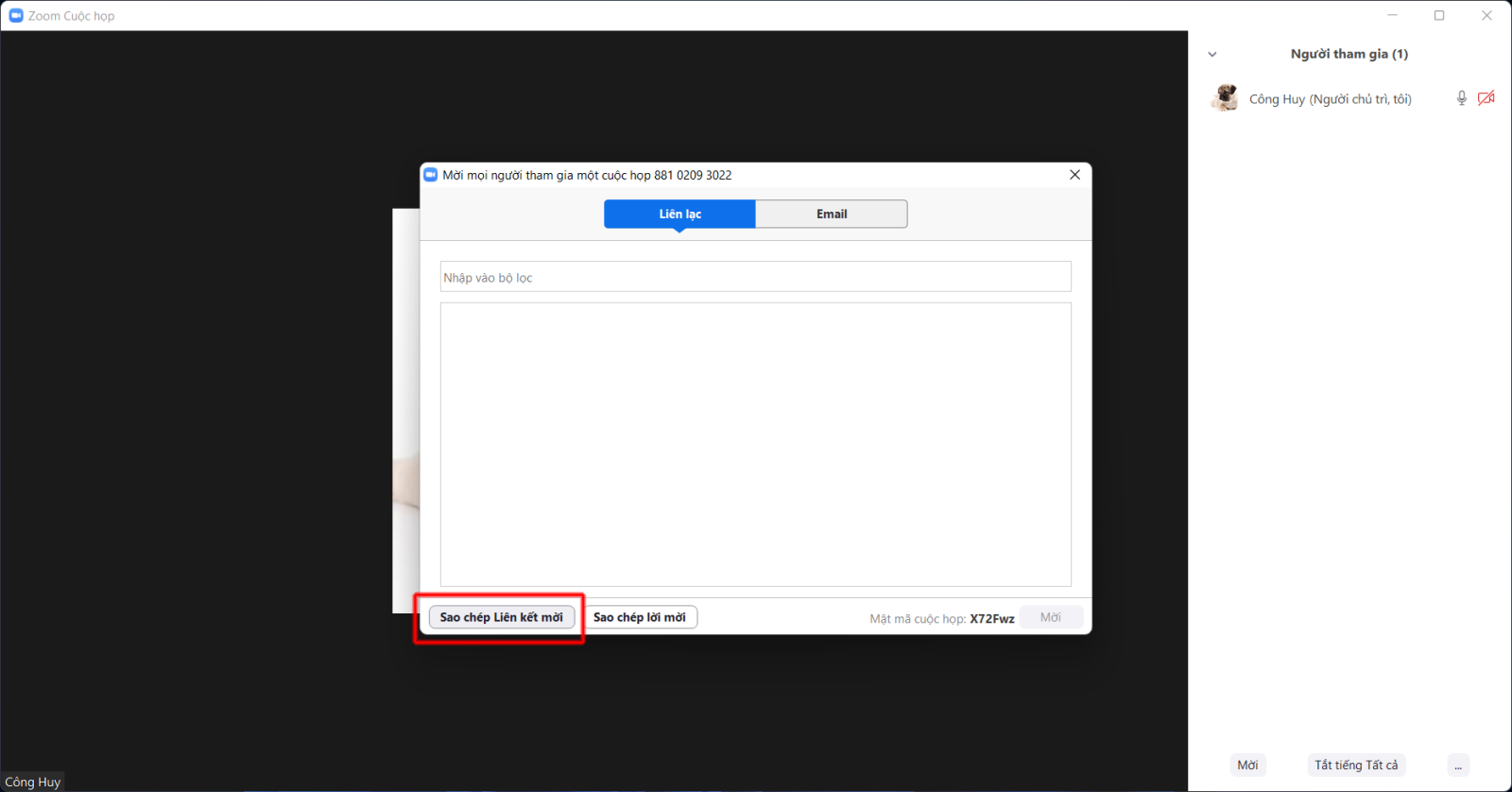The width and height of the screenshot is (1512, 792).
Task: Click Công Huy's avatar in participants list
Action: point(1226,98)
